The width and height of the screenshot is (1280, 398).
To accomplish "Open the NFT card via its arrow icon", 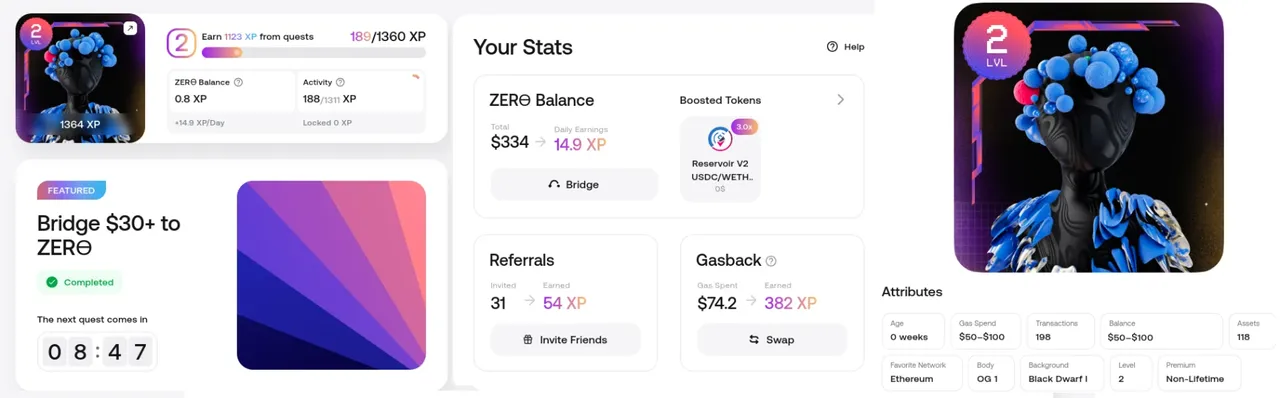I will click(x=130, y=29).
